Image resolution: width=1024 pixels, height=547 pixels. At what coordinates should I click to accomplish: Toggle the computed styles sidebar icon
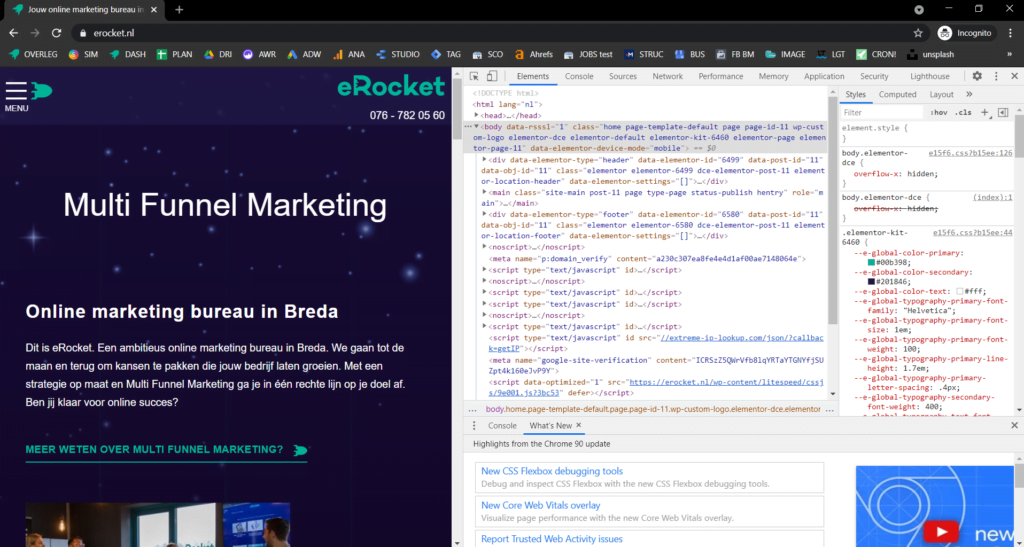point(1003,112)
